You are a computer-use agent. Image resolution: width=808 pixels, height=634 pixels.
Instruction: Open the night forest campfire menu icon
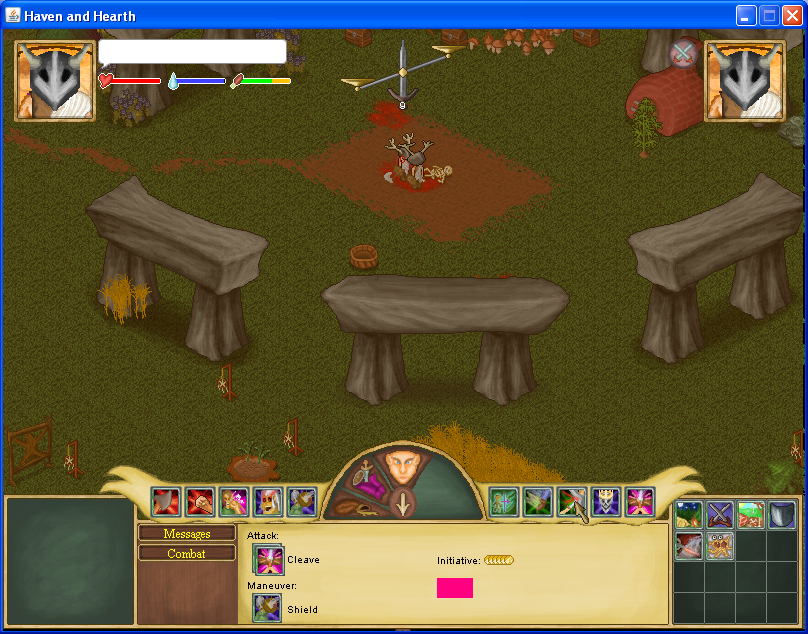pyautogui.click(x=689, y=515)
